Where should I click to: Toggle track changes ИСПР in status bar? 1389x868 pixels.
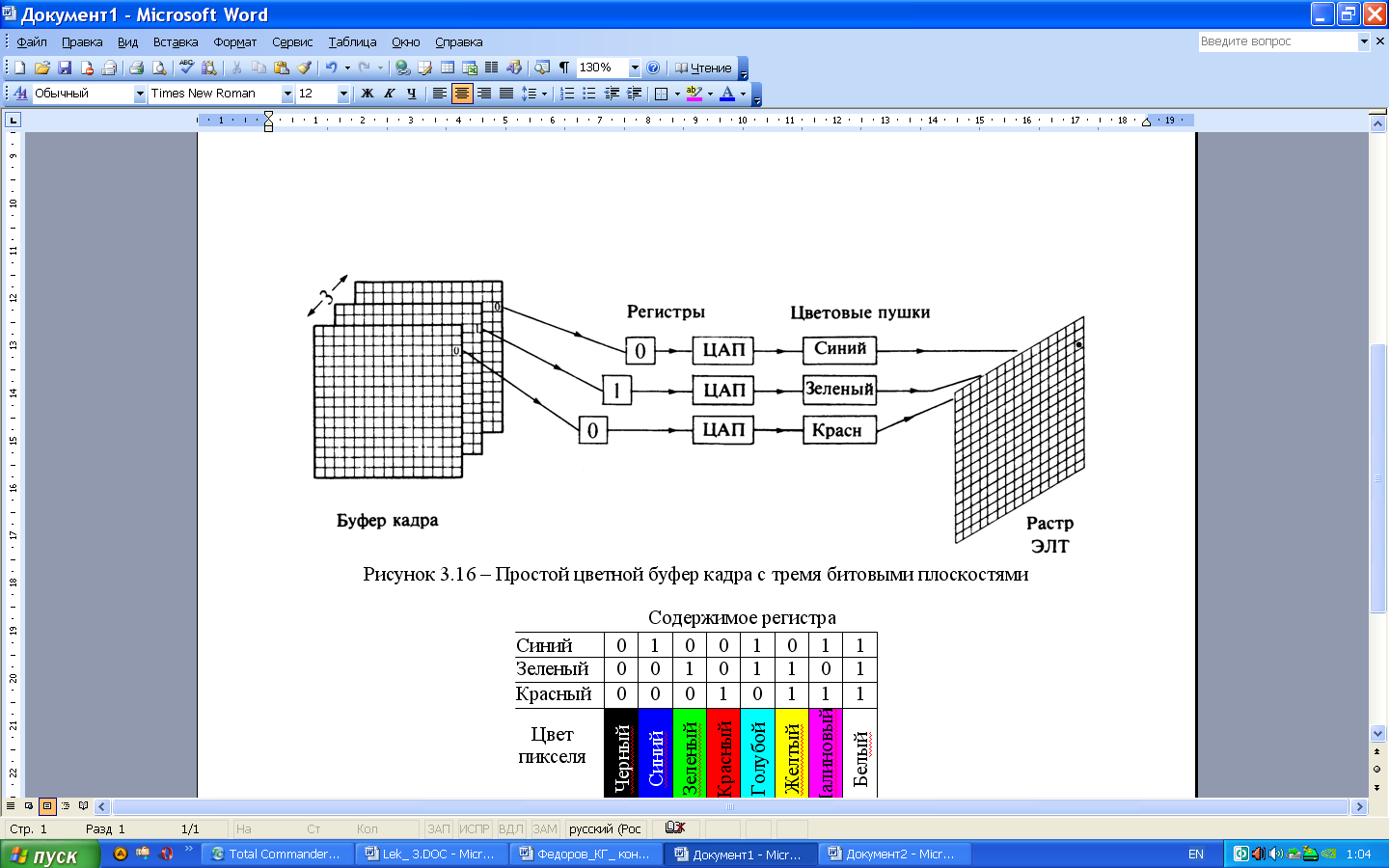[x=474, y=828]
